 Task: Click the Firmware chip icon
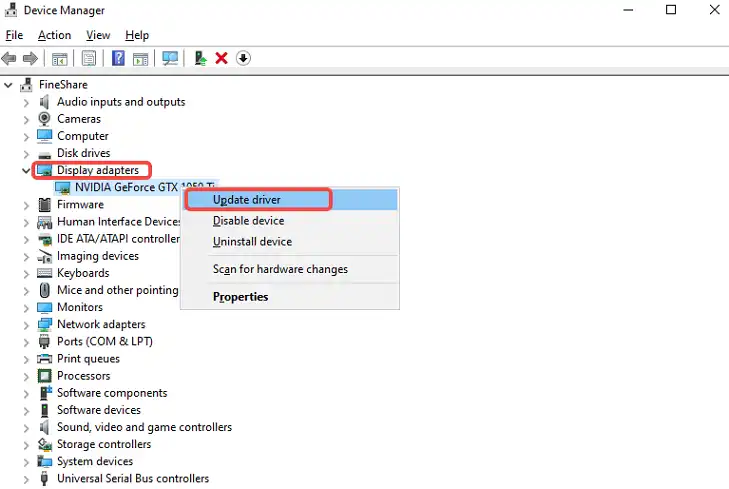point(45,205)
